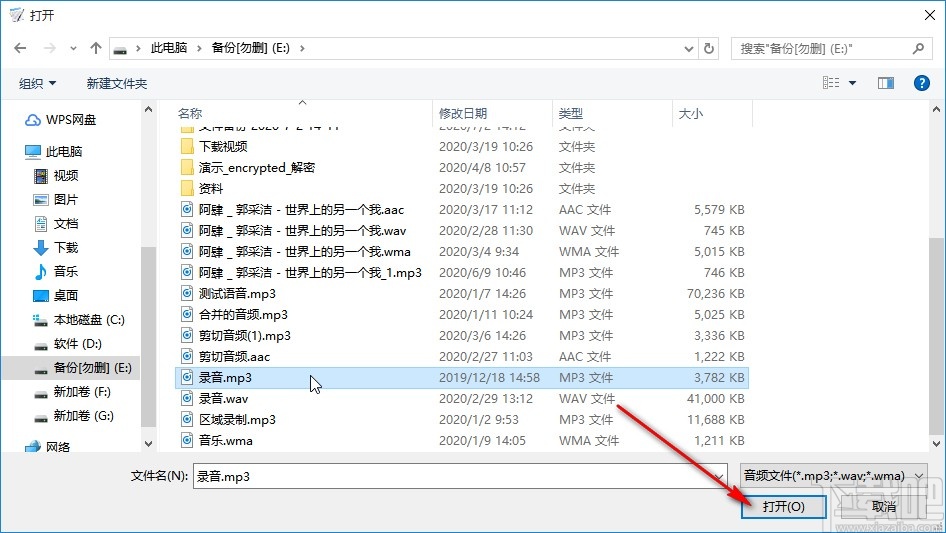Open the 音频文件 file type dropdown

[833, 476]
